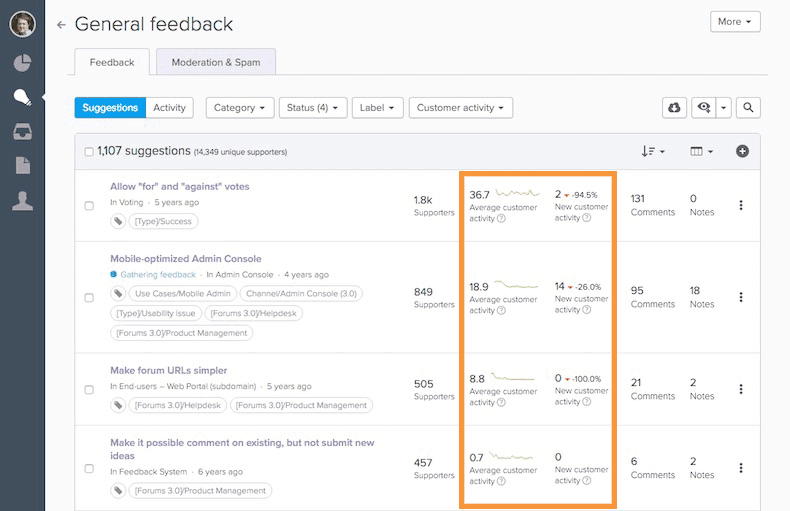Check the box for Make forum URLs simpler
The height and width of the screenshot is (511, 790).
tap(89, 389)
